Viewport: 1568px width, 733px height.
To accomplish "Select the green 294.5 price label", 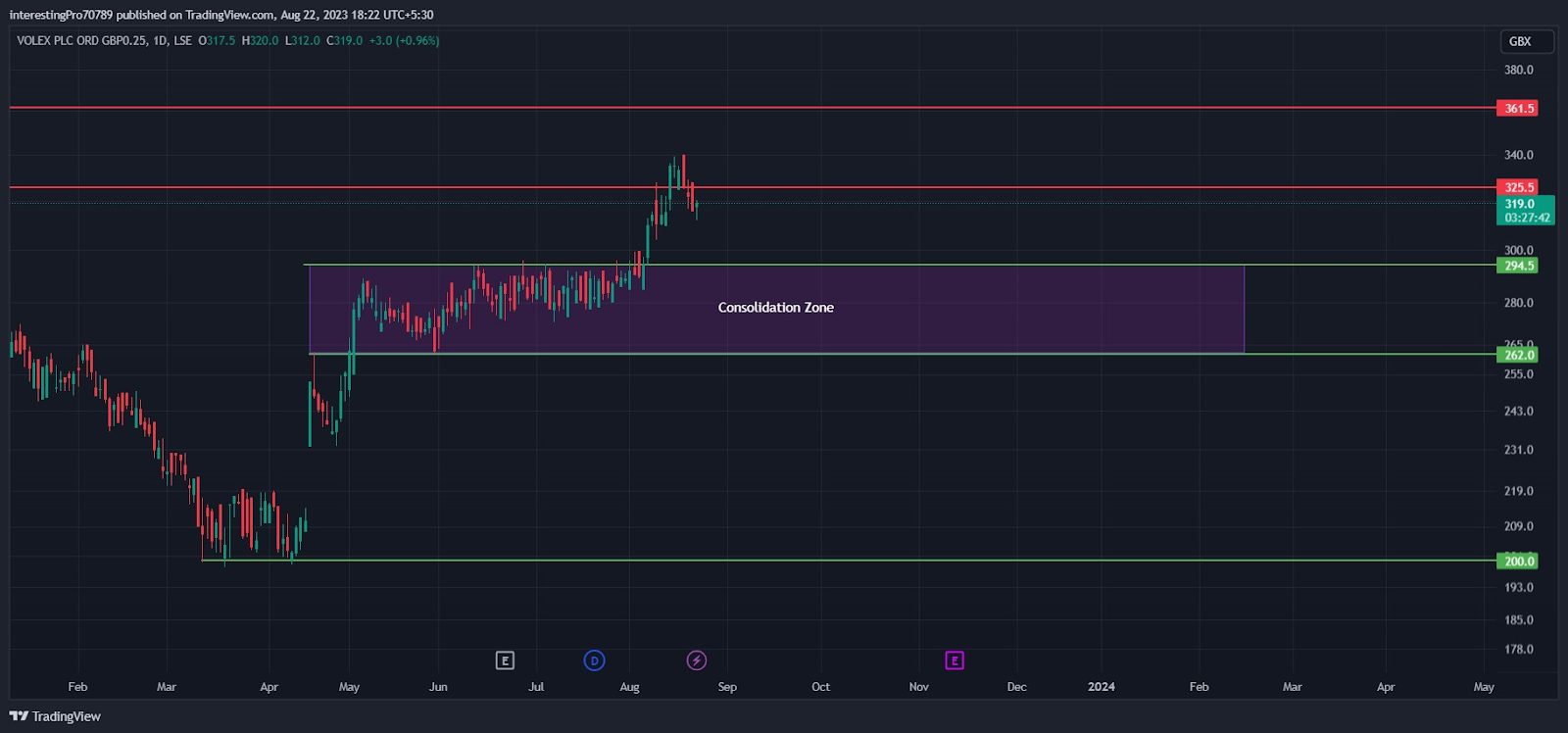I will [x=1518, y=266].
